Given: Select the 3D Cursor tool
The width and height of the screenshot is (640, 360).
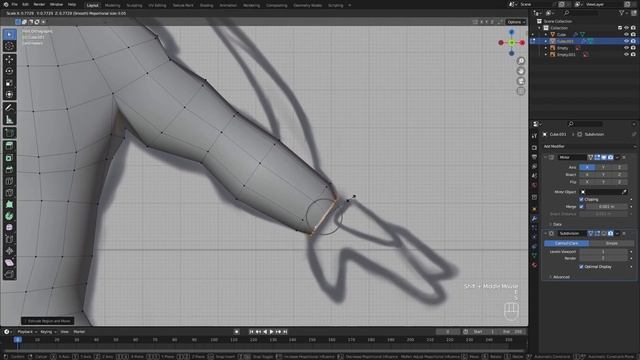Looking at the screenshot, I should point(9,46).
